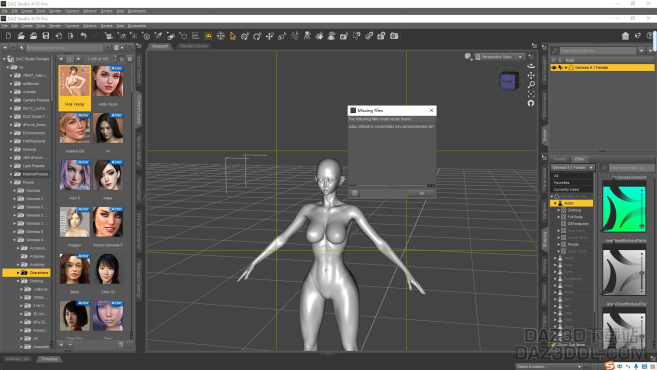Click the Genesis 8.1 Female scene item

click(603, 67)
